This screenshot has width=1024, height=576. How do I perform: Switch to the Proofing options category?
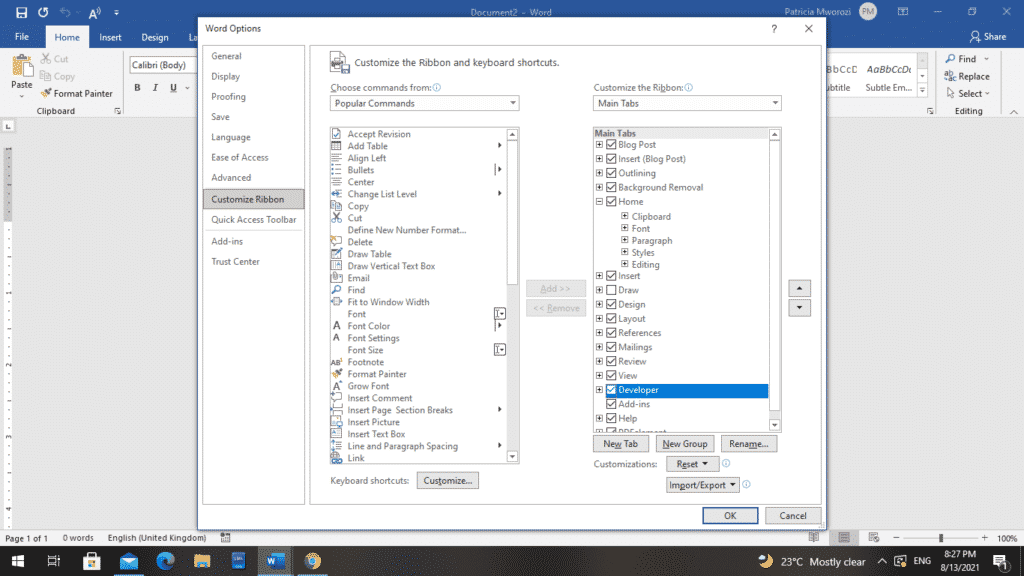point(228,97)
